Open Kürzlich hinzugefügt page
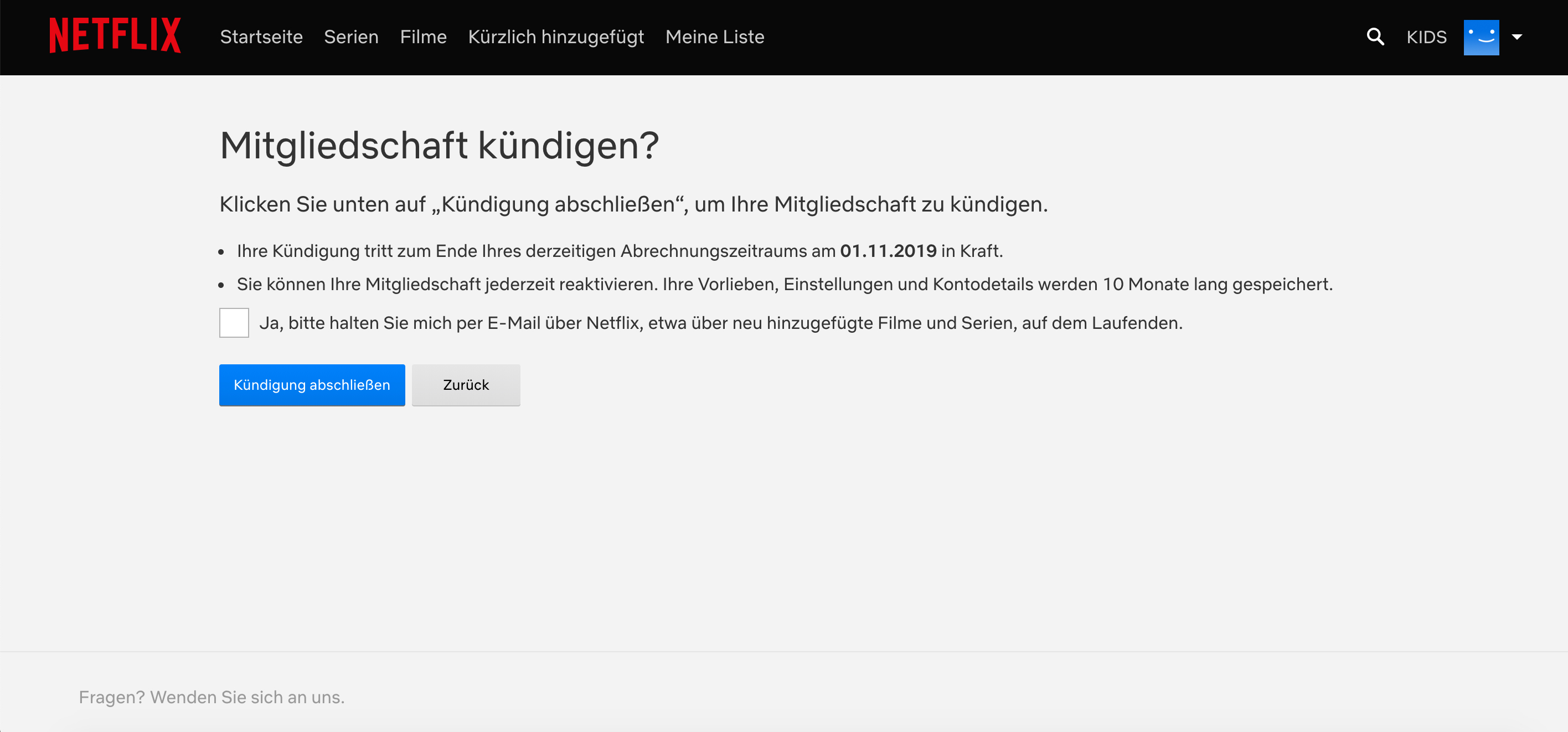1568x732 pixels. tap(555, 37)
